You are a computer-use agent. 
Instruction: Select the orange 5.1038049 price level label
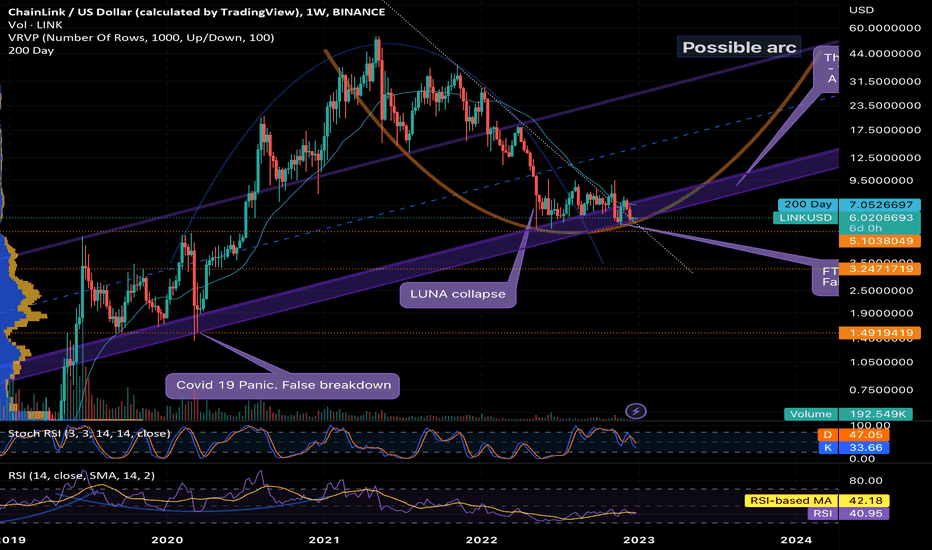tap(879, 241)
